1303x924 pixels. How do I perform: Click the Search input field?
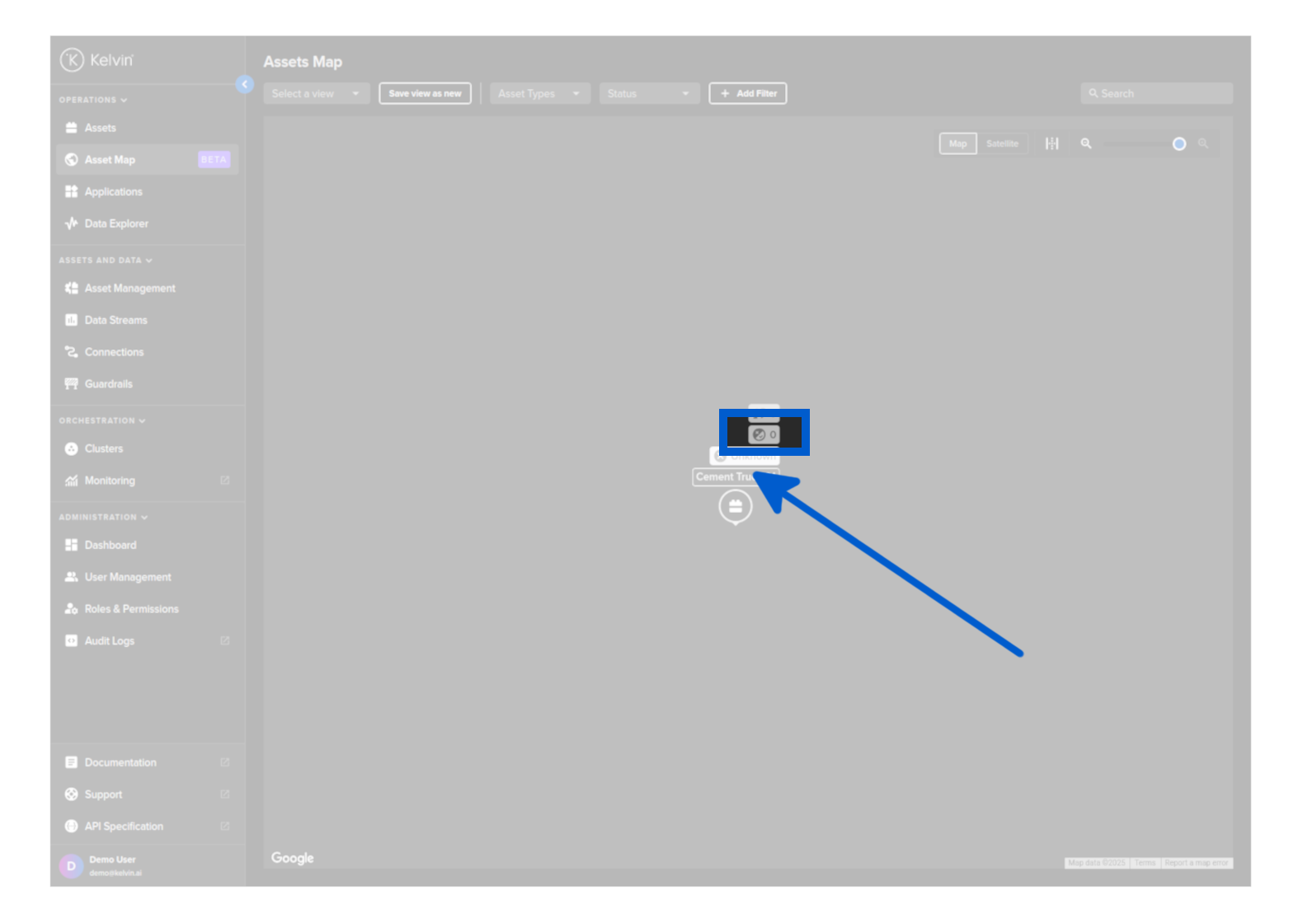[1156, 94]
